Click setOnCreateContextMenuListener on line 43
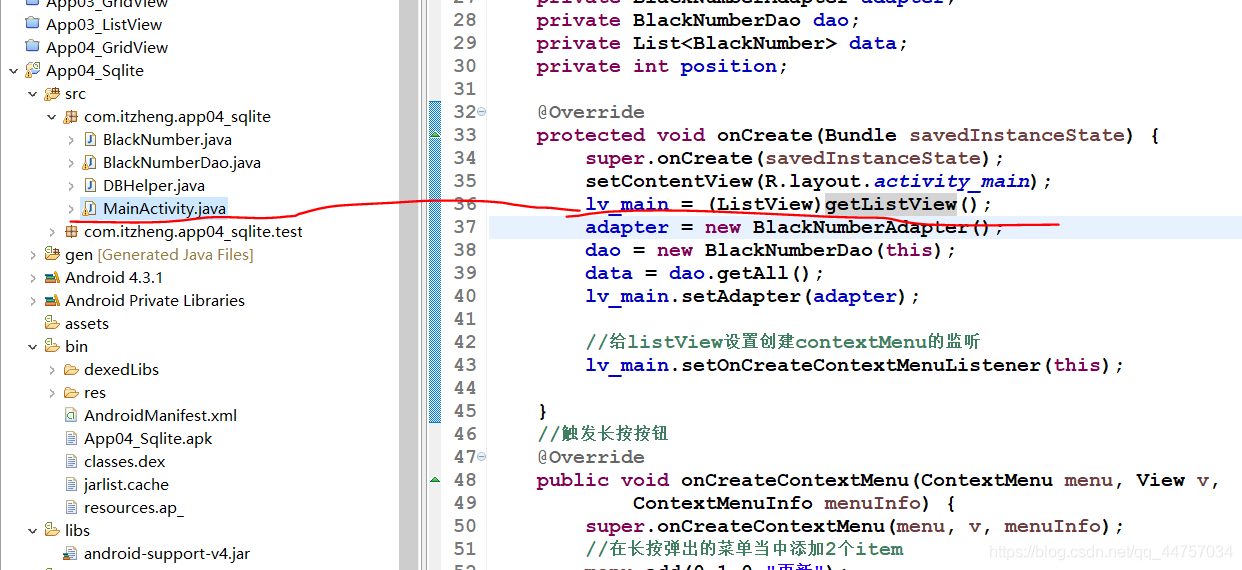This screenshot has width=1242, height=570. pyautogui.click(x=861, y=365)
